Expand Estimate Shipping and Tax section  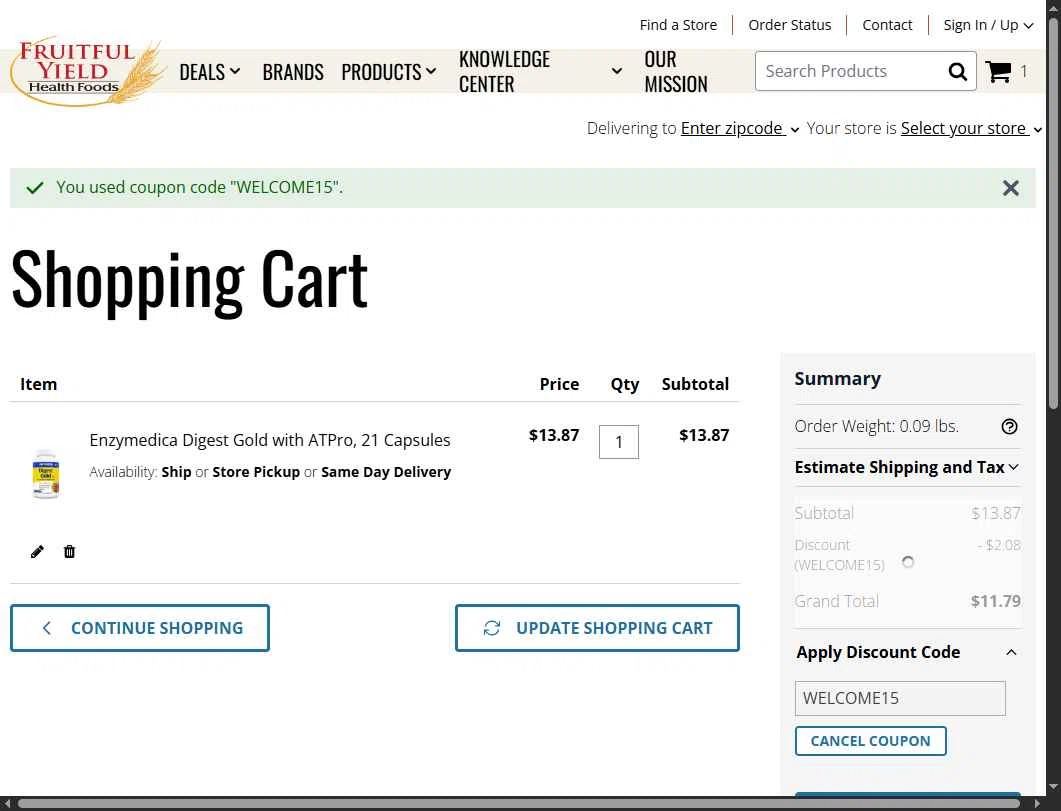(x=906, y=467)
